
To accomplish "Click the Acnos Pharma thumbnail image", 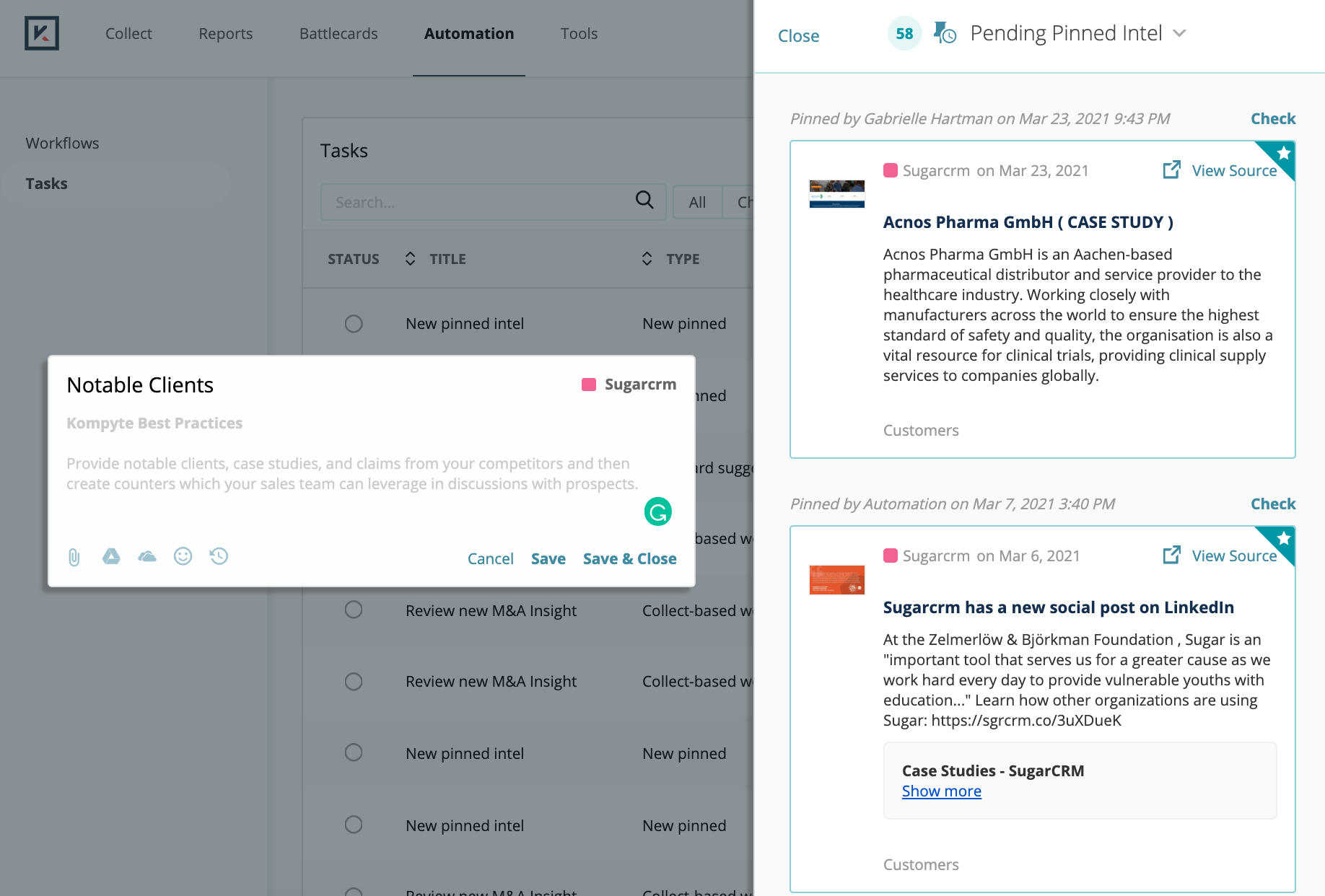I will tap(837, 194).
